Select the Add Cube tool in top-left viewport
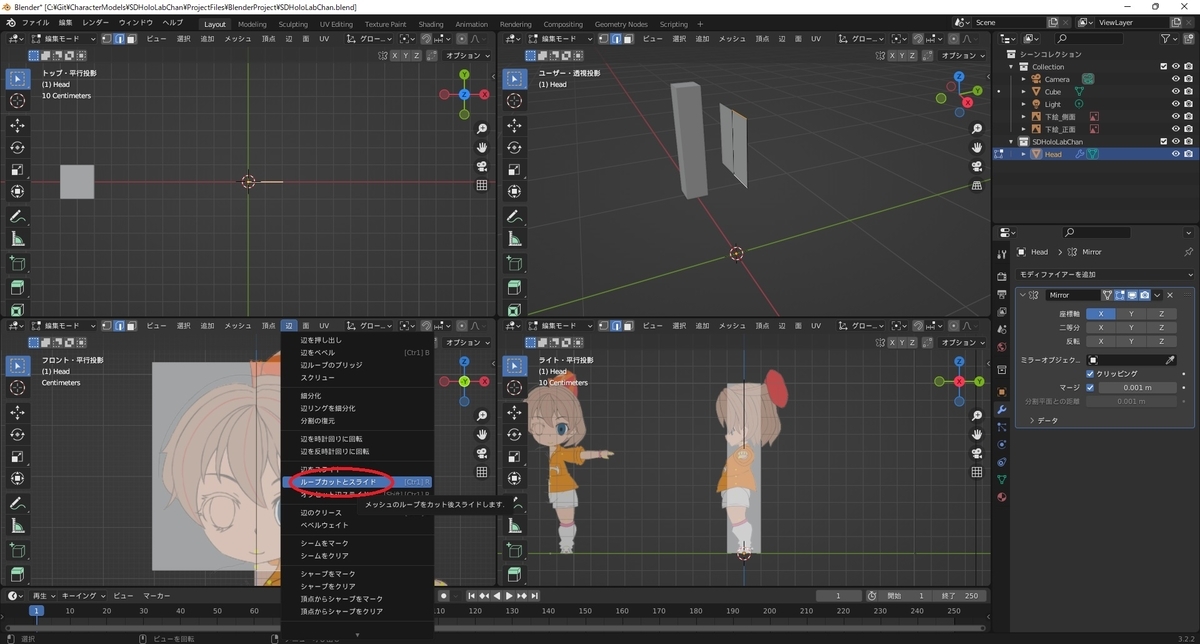Viewport: 1200px width, 644px height. coord(18,263)
